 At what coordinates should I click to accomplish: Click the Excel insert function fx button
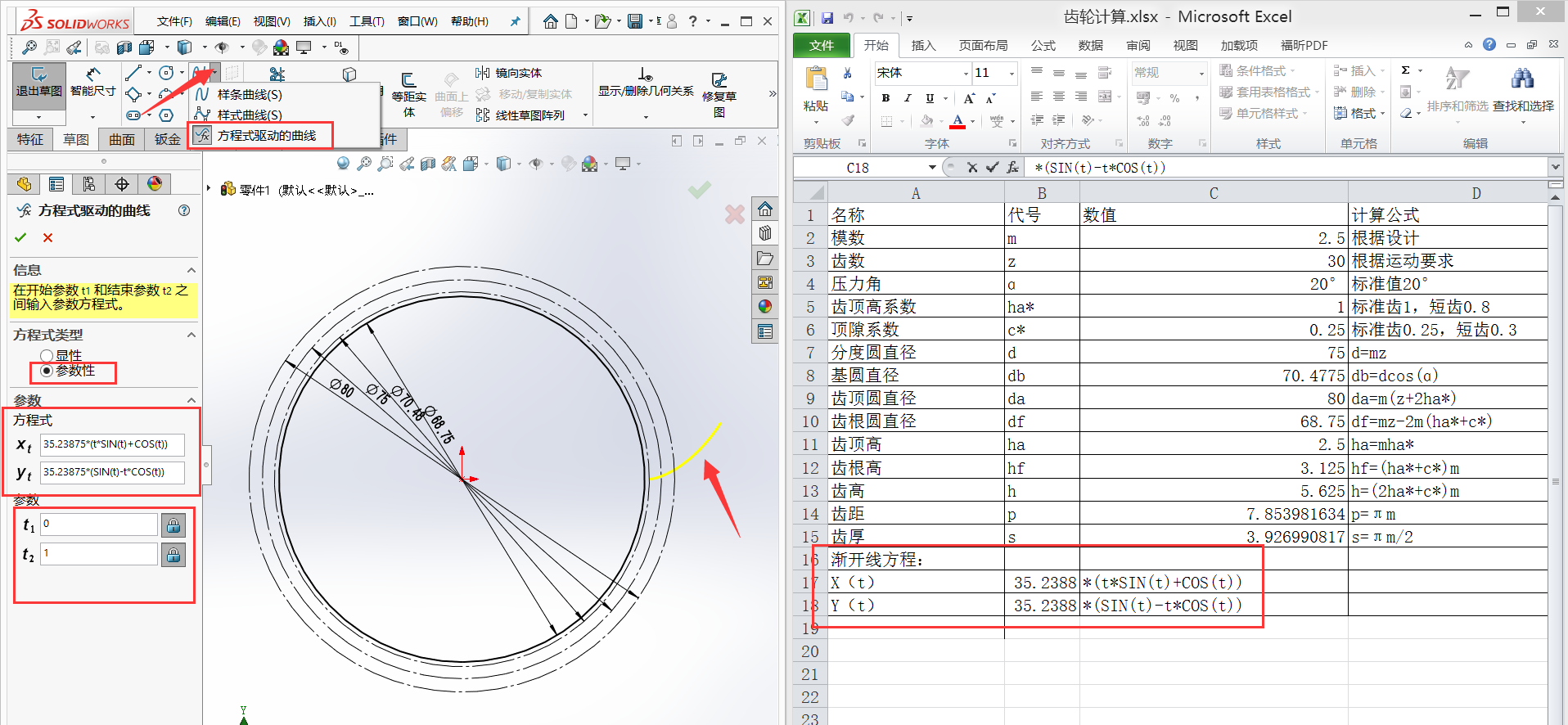(1012, 167)
